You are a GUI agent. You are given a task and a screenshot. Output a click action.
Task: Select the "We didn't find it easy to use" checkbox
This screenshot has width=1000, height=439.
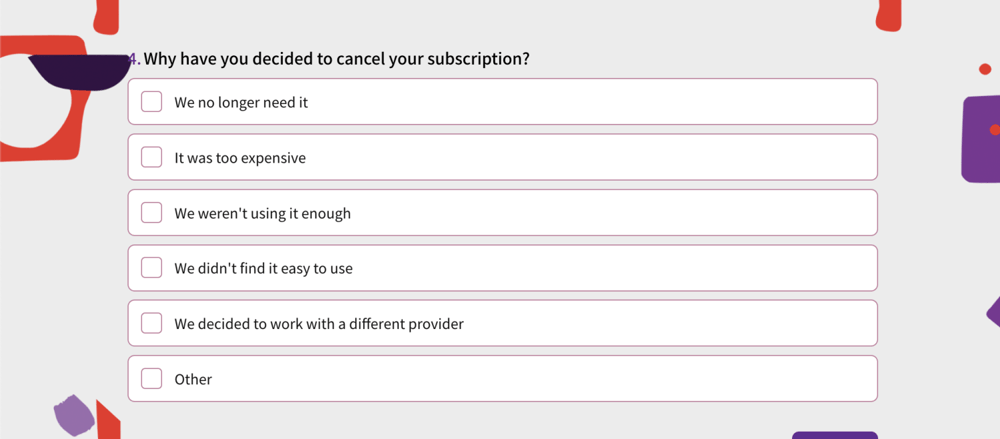coord(152,268)
